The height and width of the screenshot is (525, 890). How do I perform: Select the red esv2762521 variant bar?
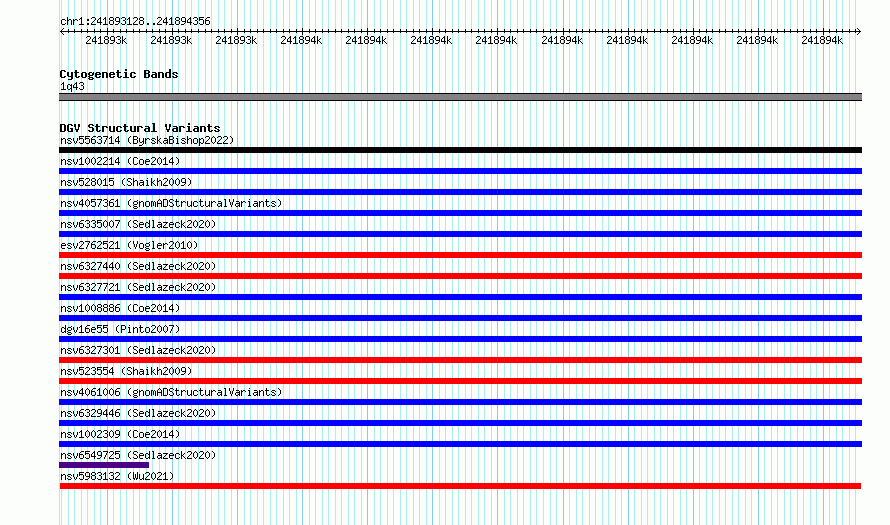tap(460, 255)
